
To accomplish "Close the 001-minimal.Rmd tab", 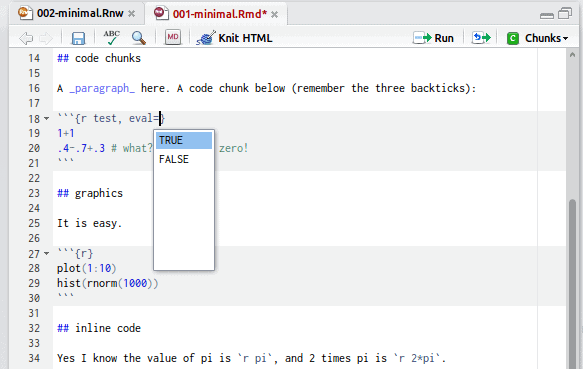I will point(274,15).
